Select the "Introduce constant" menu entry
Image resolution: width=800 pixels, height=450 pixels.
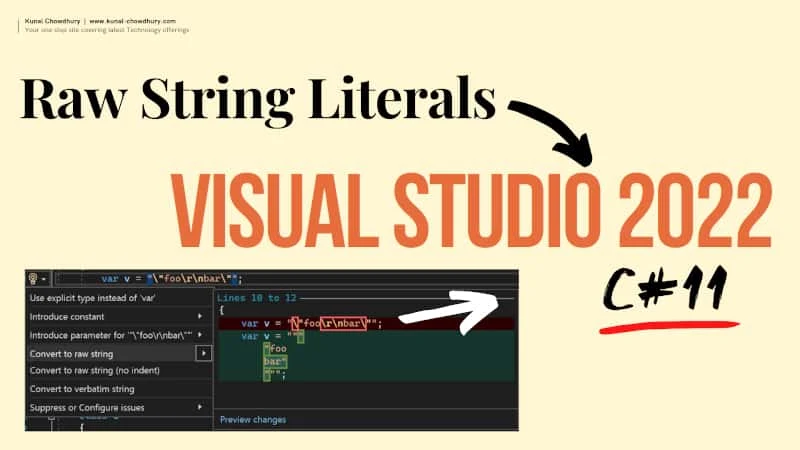[x=67, y=316]
